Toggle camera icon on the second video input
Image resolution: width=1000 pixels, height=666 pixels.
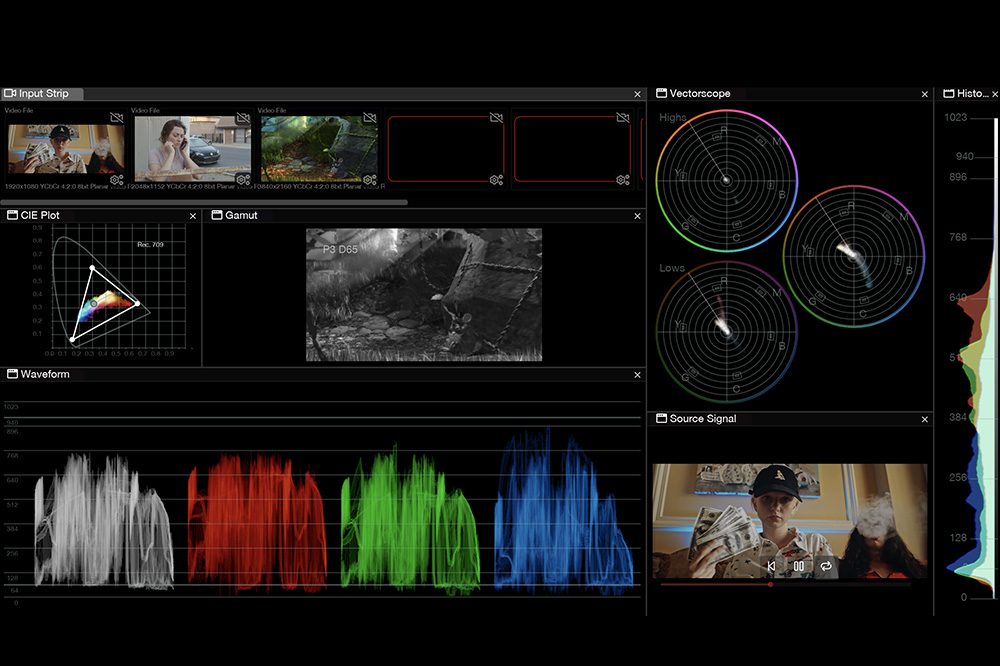[x=243, y=118]
